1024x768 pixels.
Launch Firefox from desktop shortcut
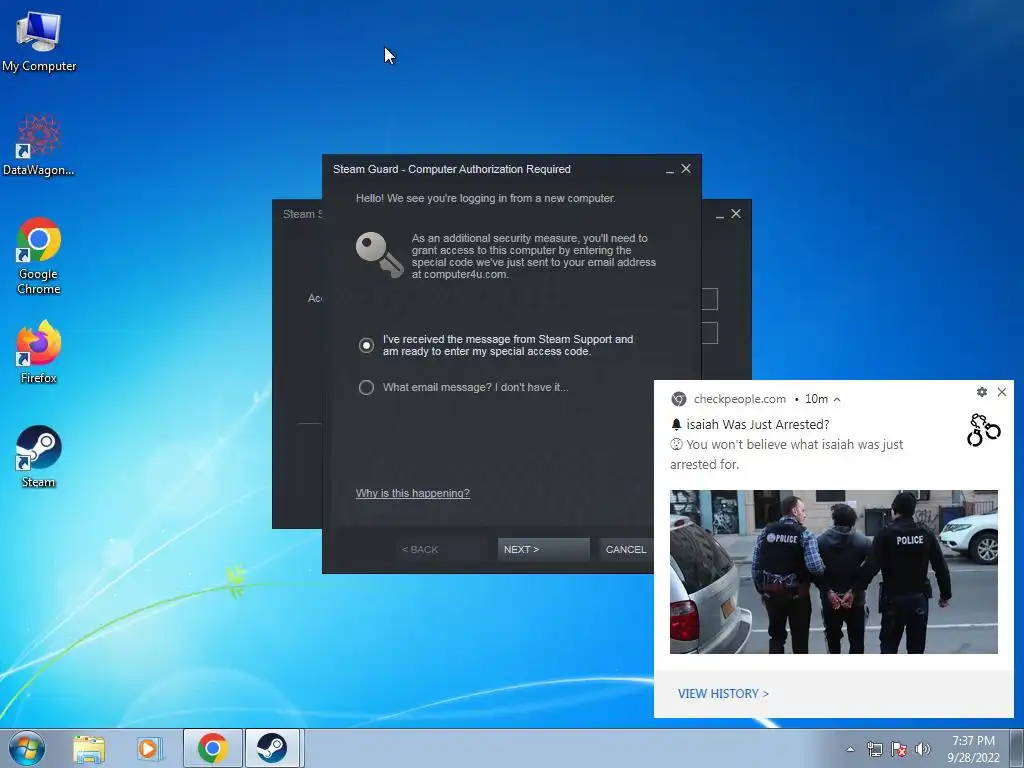tap(39, 352)
